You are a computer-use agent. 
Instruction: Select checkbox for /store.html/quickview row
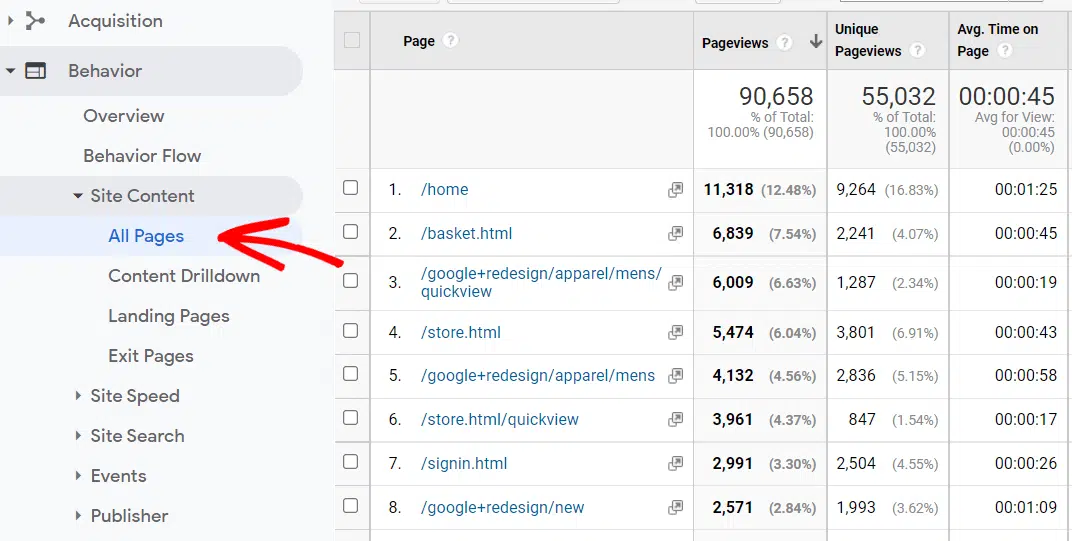pyautogui.click(x=351, y=418)
